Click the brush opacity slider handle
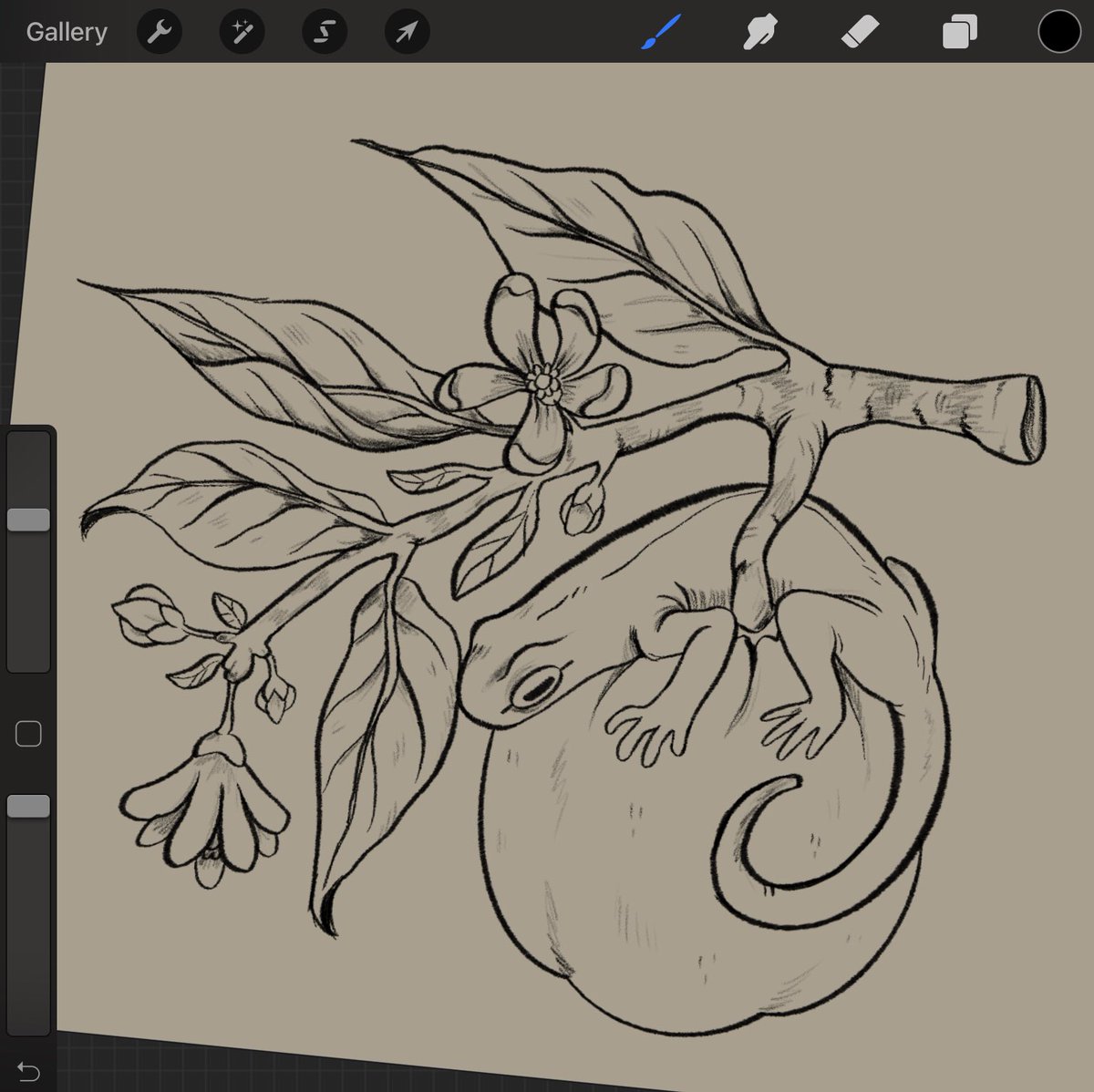This screenshot has height=1092, width=1094. tap(28, 806)
